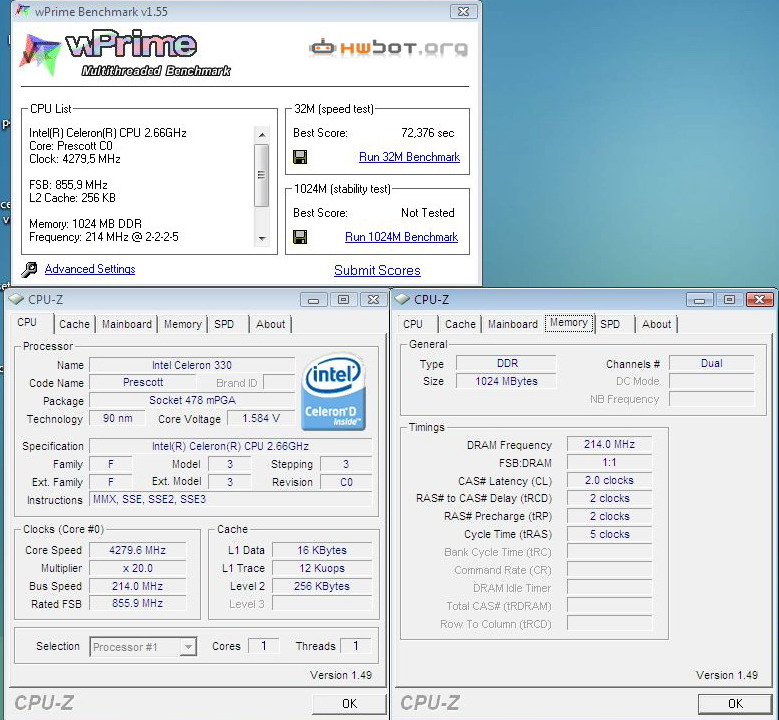Viewport: 779px width, 720px height.
Task: Click the Core Speed value 4279.6 MHz
Action: coord(138,550)
